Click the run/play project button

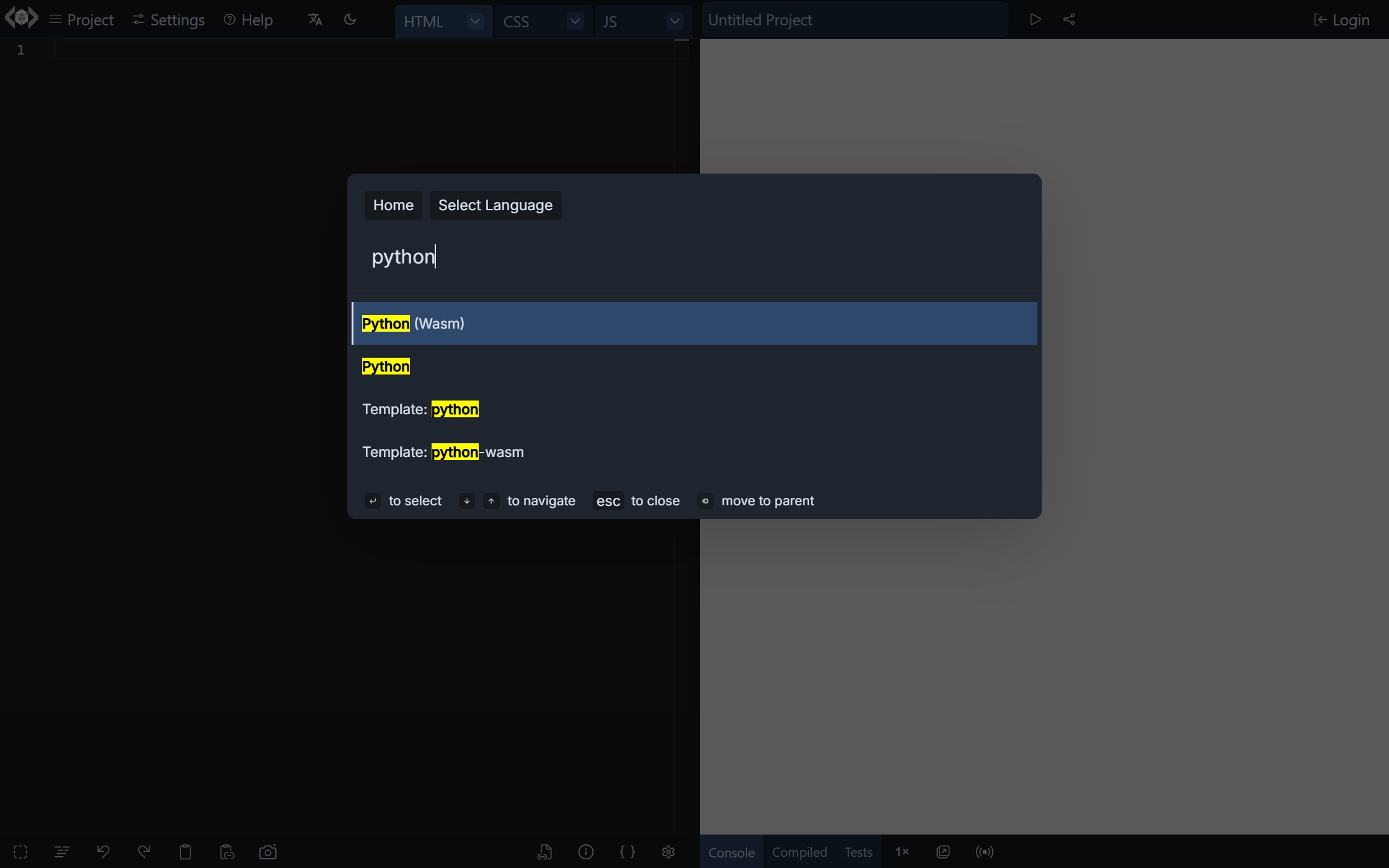pos(1035,18)
